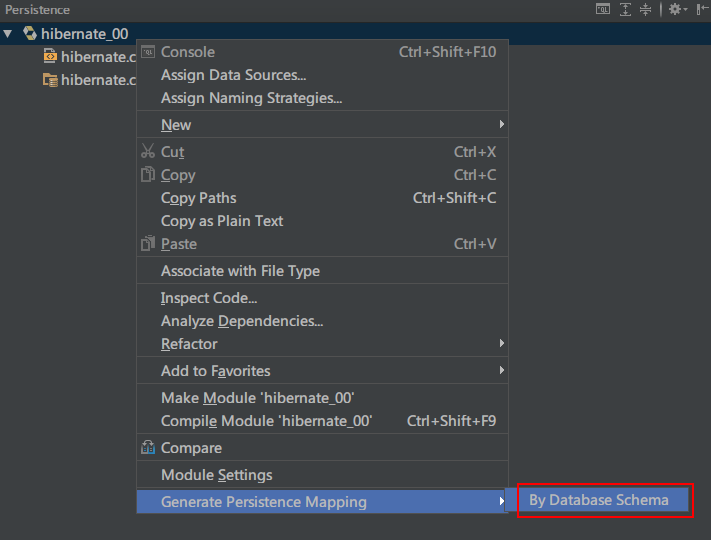
Task: Collapse the hibernate_00 tree node arrow
Action: click(x=8, y=34)
